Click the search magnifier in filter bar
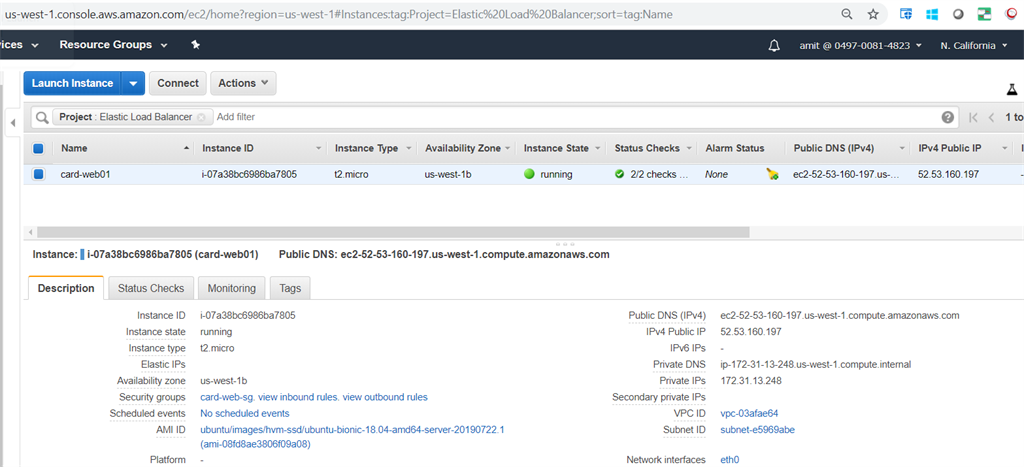The image size is (1024, 467). (x=42, y=117)
